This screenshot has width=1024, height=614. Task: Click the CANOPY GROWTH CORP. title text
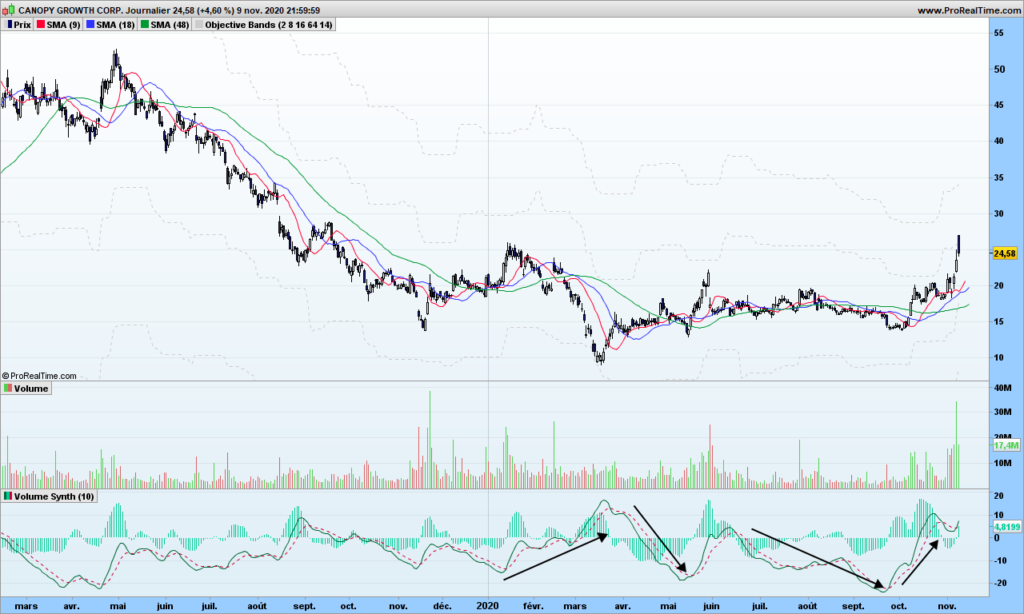70,10
